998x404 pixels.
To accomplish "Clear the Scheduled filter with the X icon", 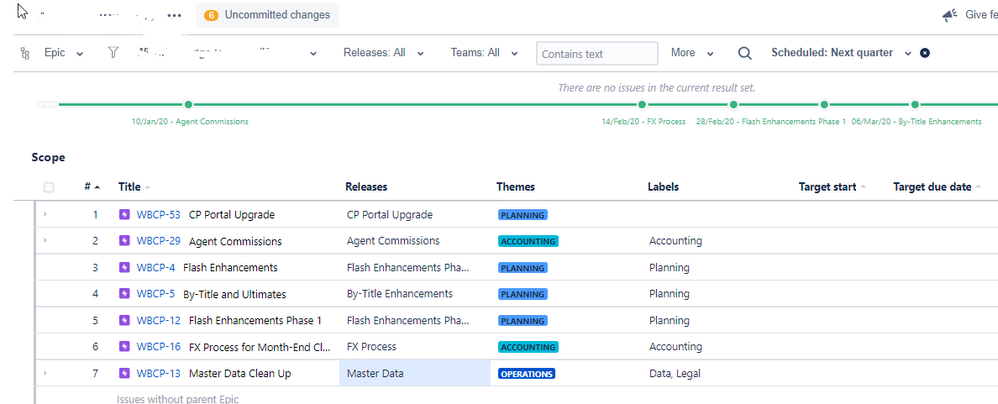I will coord(925,53).
